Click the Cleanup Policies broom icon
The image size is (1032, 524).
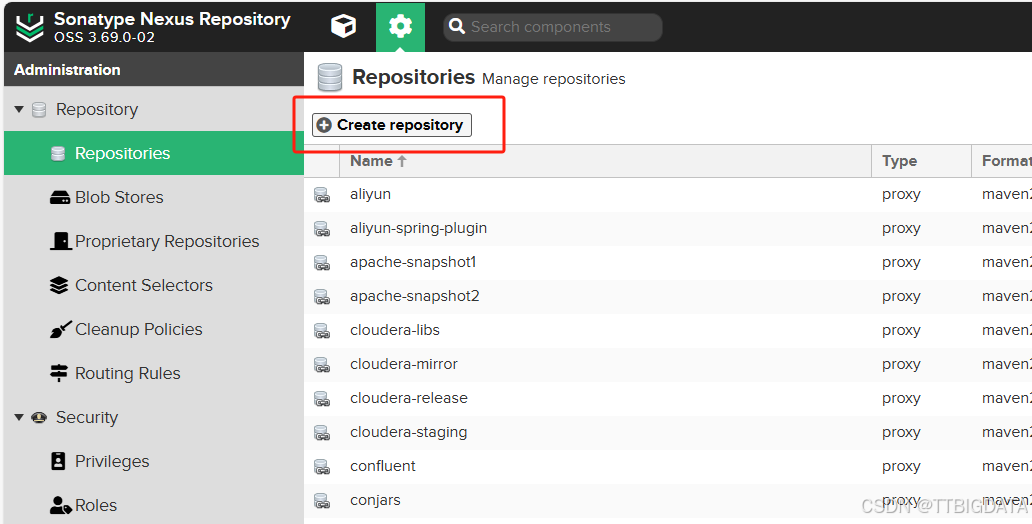[x=61, y=329]
